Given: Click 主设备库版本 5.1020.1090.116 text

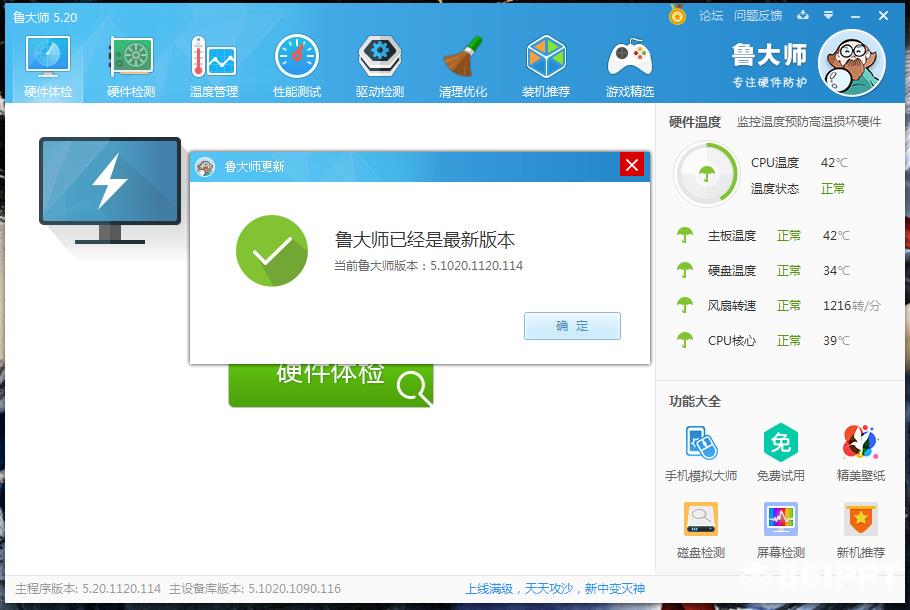Looking at the screenshot, I should click(255, 589).
